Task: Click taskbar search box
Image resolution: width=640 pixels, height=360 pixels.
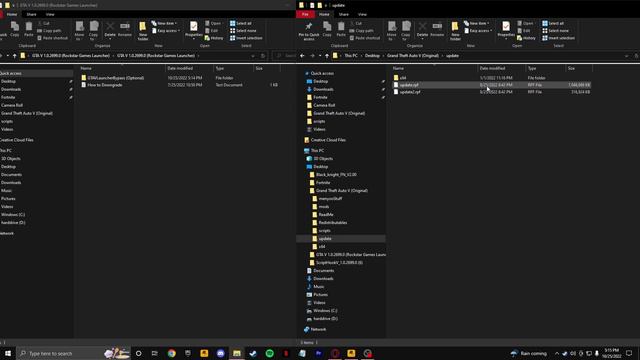Action: click(x=73, y=353)
